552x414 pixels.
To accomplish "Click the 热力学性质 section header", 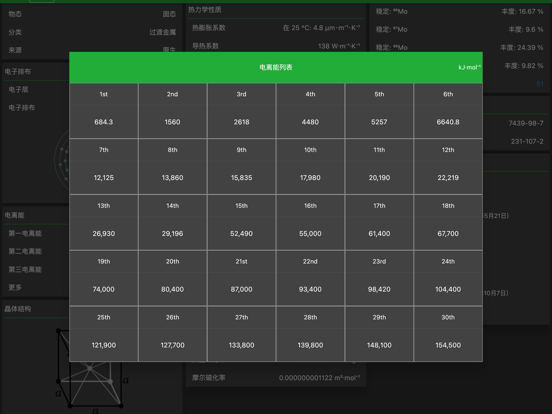I will (205, 10).
